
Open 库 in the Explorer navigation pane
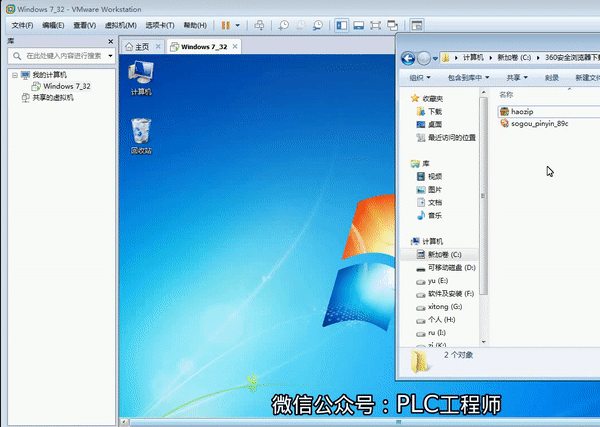(426, 164)
